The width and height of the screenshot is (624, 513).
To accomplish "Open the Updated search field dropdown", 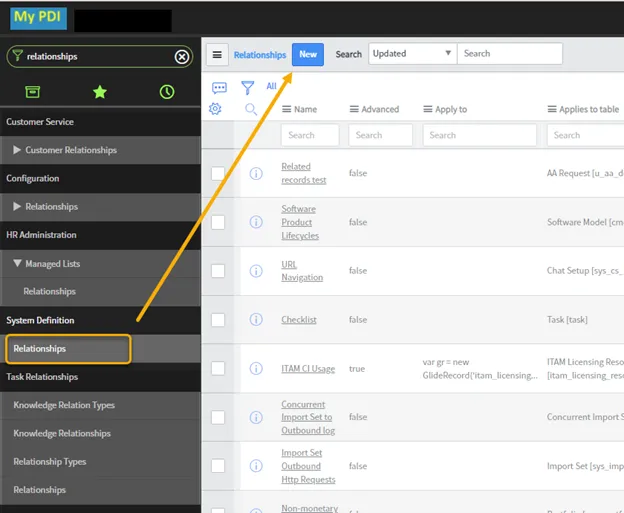I will pos(412,54).
